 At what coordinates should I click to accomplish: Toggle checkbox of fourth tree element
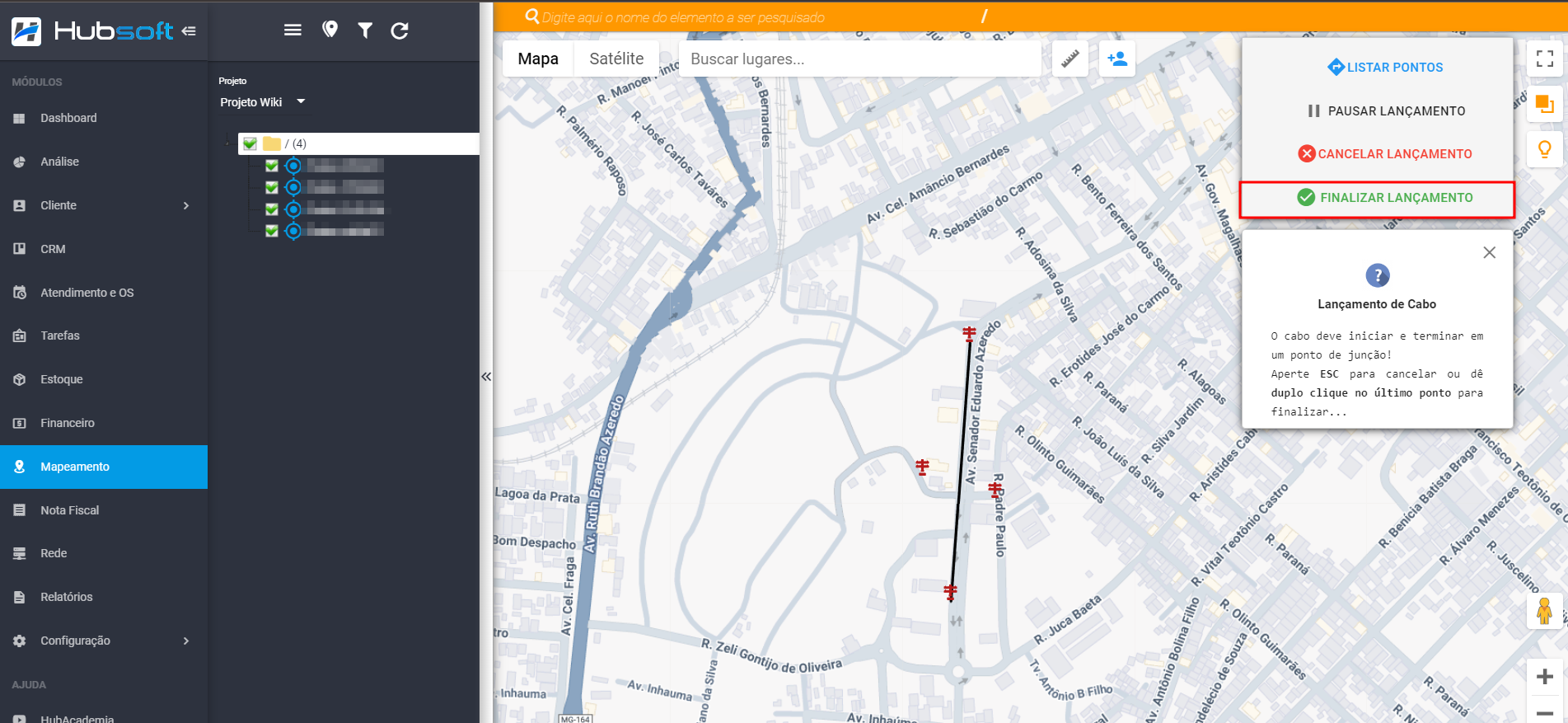[x=271, y=231]
